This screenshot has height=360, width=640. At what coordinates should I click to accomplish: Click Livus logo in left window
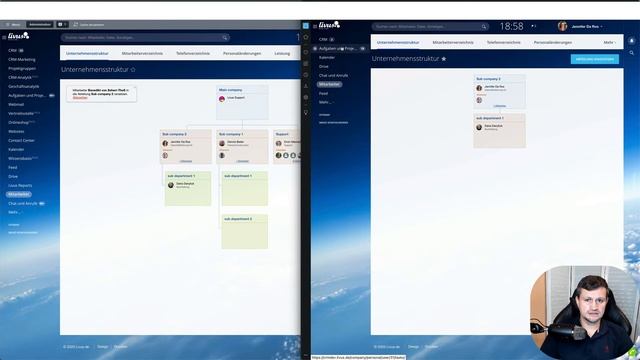pos(18,36)
